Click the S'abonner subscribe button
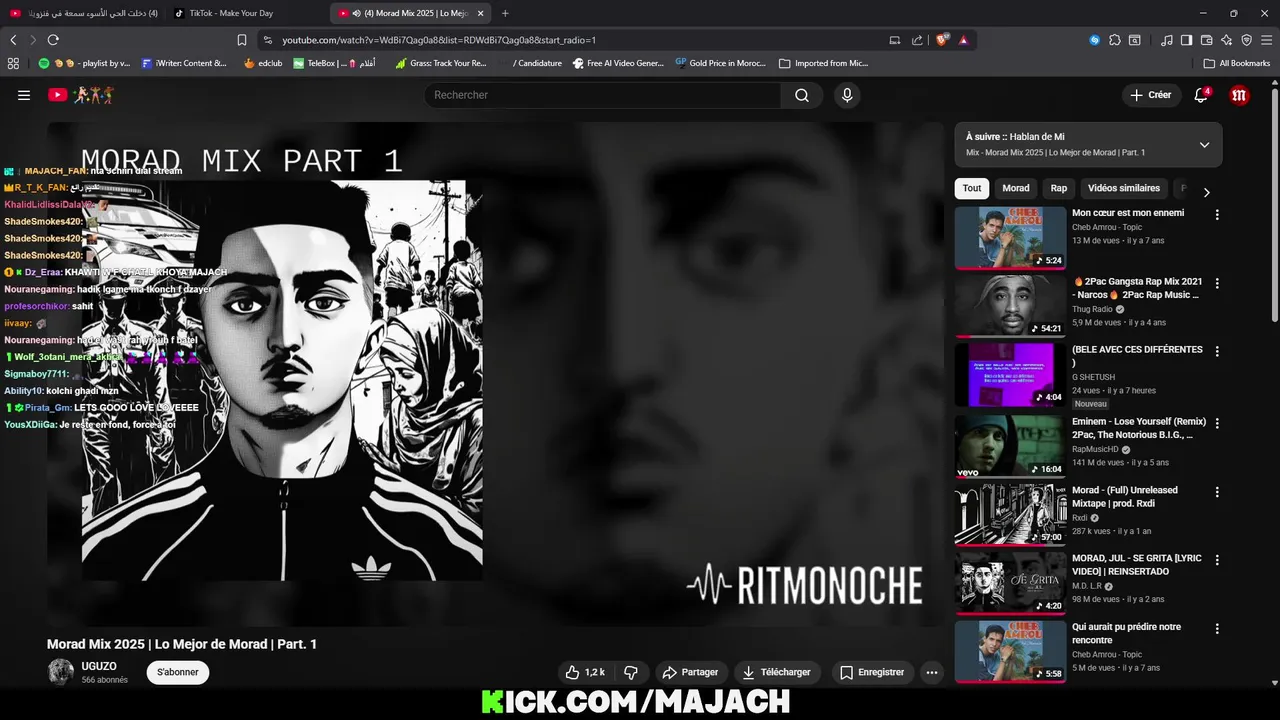 coord(178,672)
